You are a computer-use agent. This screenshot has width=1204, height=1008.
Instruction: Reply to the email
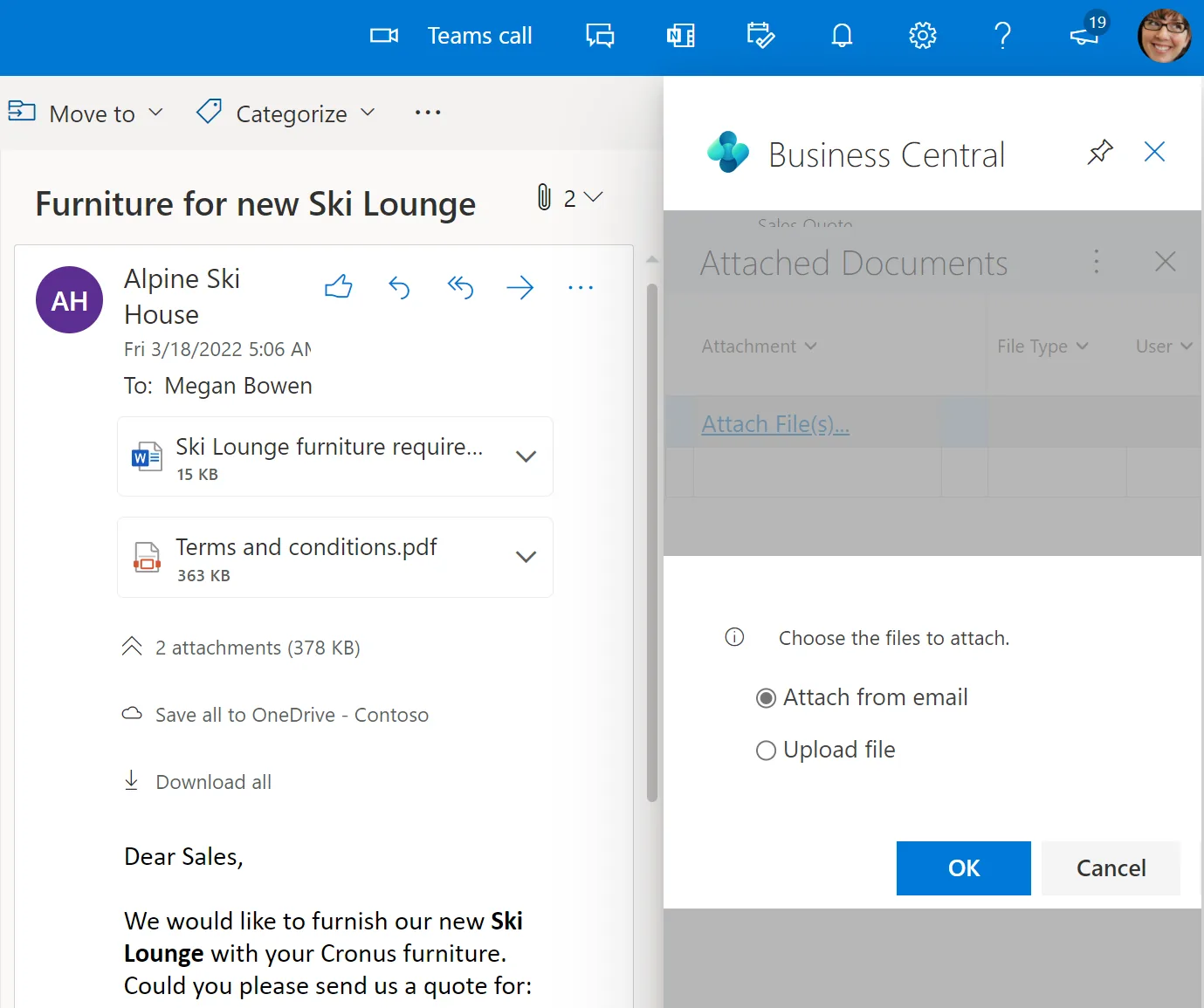click(399, 287)
